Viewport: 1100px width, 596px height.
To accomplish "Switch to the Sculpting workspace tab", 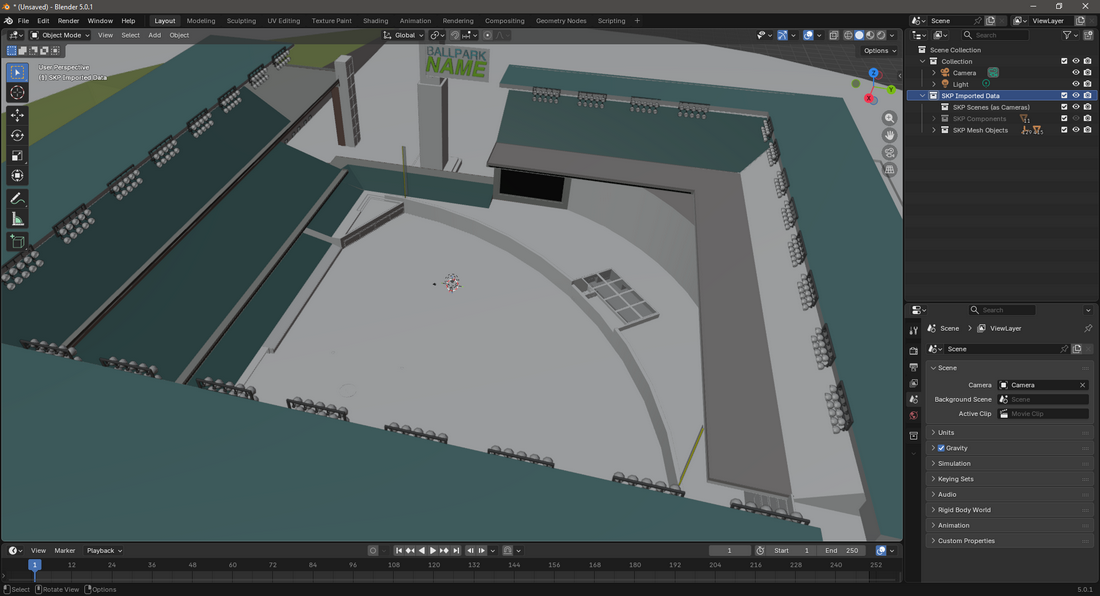I will tap(241, 21).
